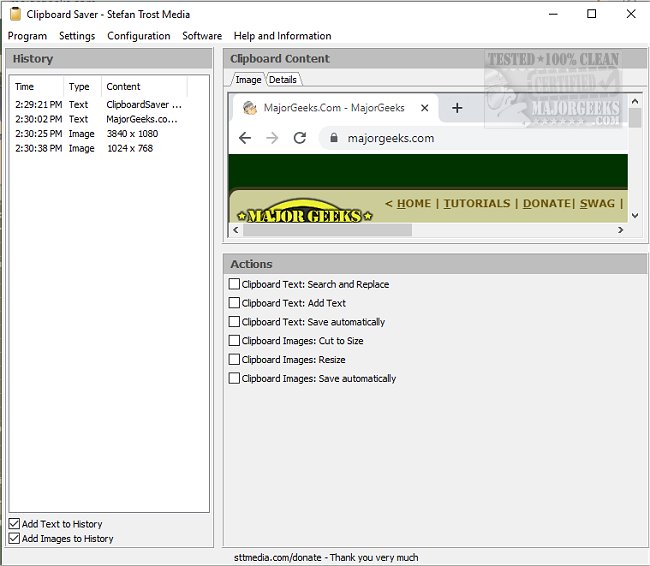The height and width of the screenshot is (566, 650).
Task: Click the Clipboard Saver title bar icon
Action: tap(14, 14)
